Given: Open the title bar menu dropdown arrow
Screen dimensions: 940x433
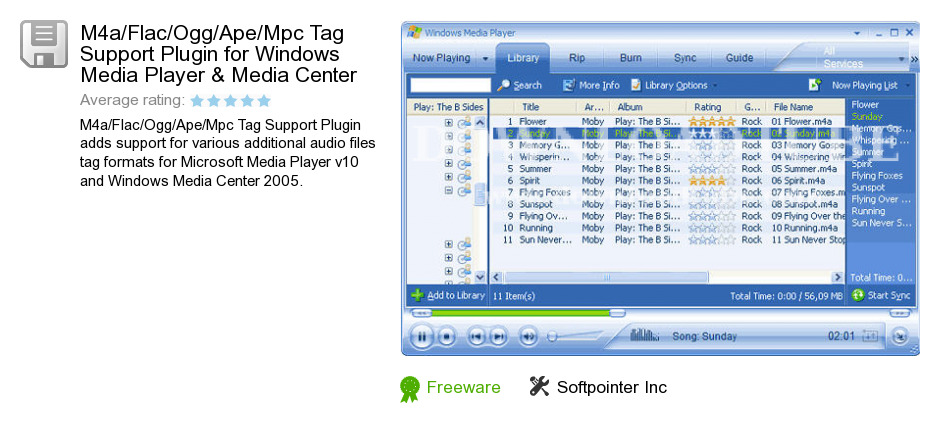Looking at the screenshot, I should click(858, 33).
